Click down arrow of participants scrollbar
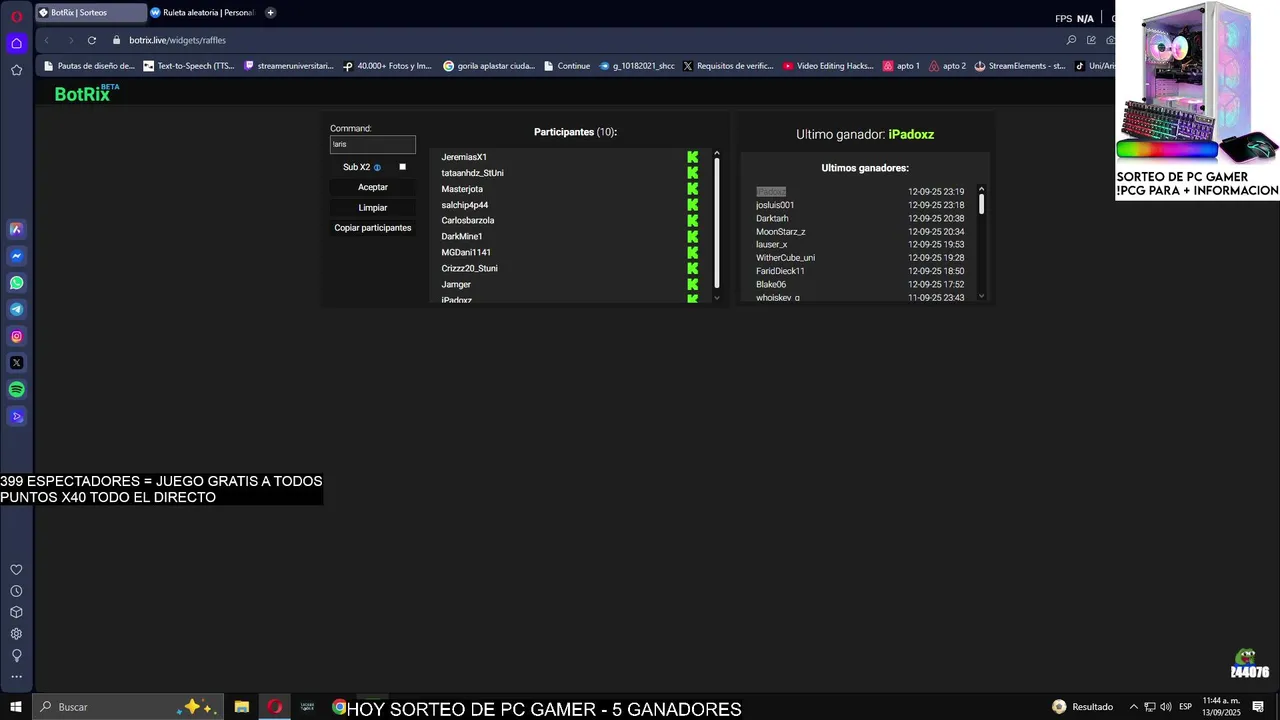 tap(717, 296)
